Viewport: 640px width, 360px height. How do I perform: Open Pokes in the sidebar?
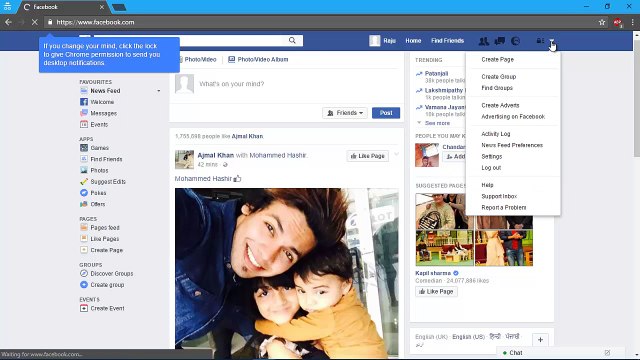[98, 193]
